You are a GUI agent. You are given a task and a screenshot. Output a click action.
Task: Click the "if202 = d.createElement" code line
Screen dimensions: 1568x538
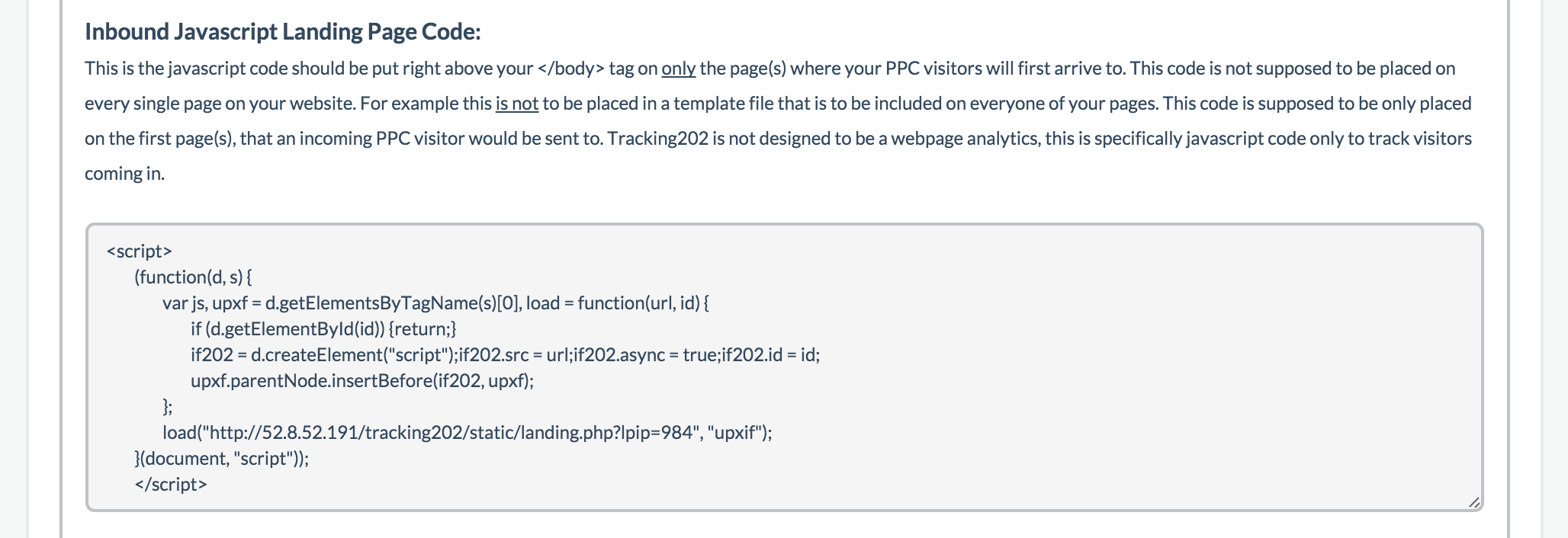tap(505, 355)
